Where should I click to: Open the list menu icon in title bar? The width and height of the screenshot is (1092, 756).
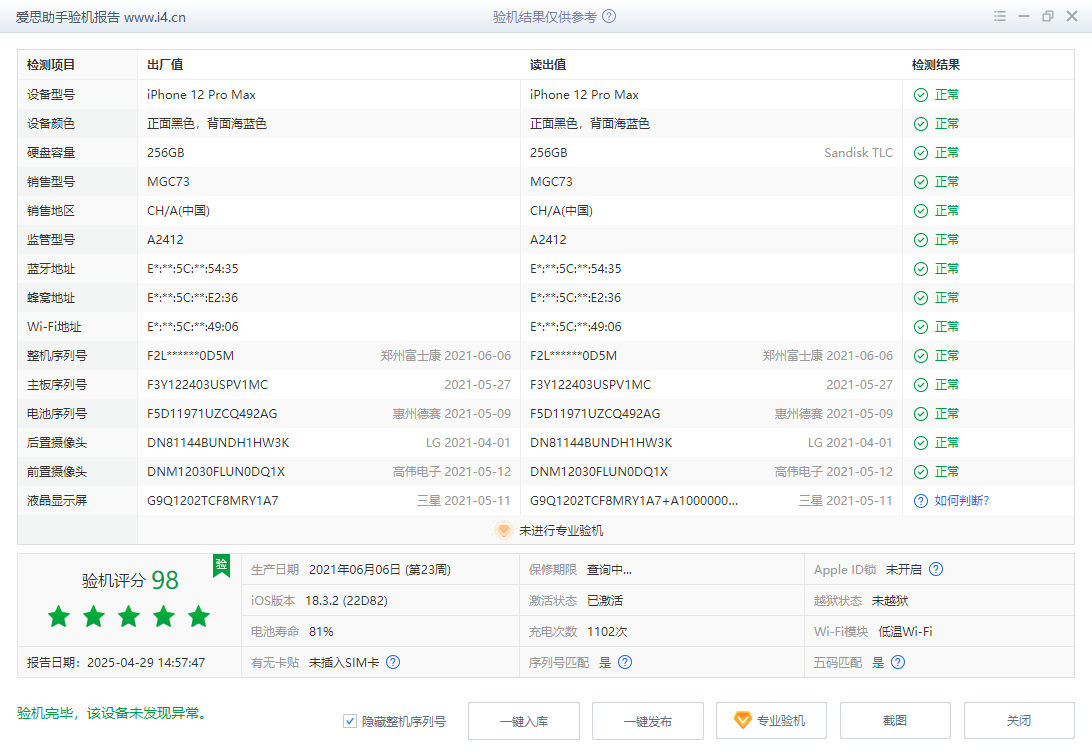click(x=999, y=16)
